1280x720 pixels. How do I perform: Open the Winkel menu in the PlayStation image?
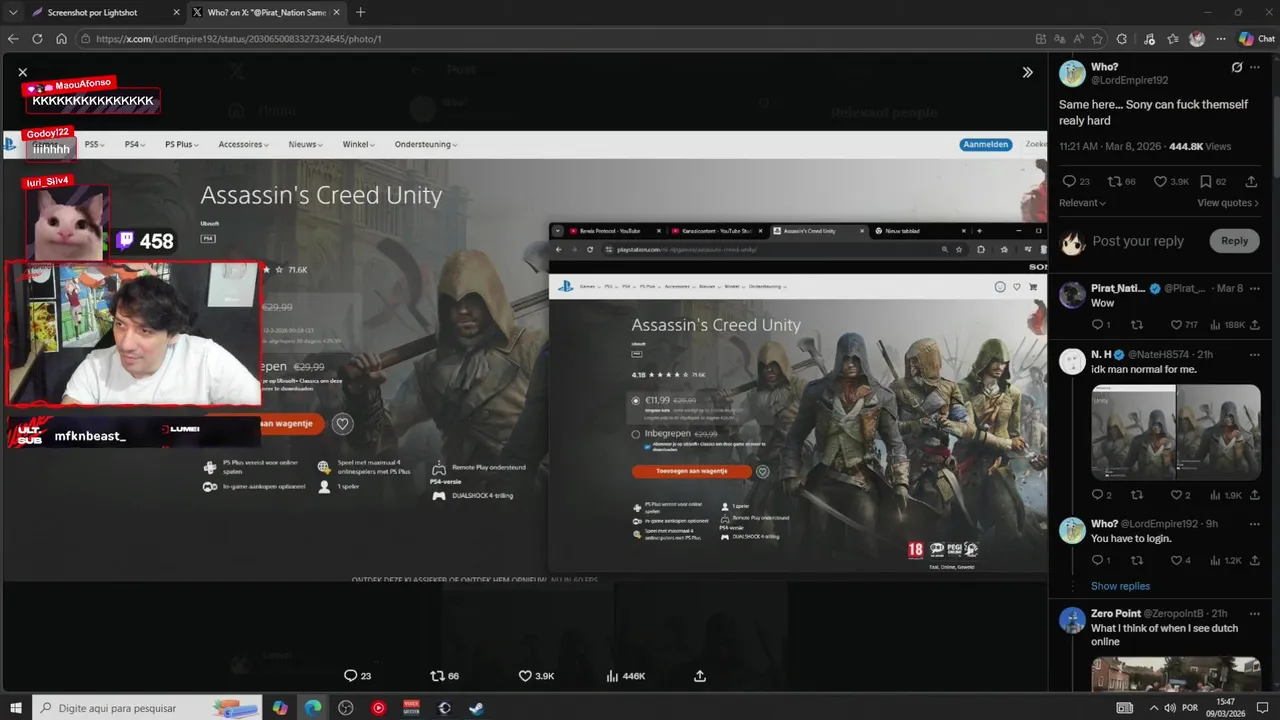click(359, 144)
